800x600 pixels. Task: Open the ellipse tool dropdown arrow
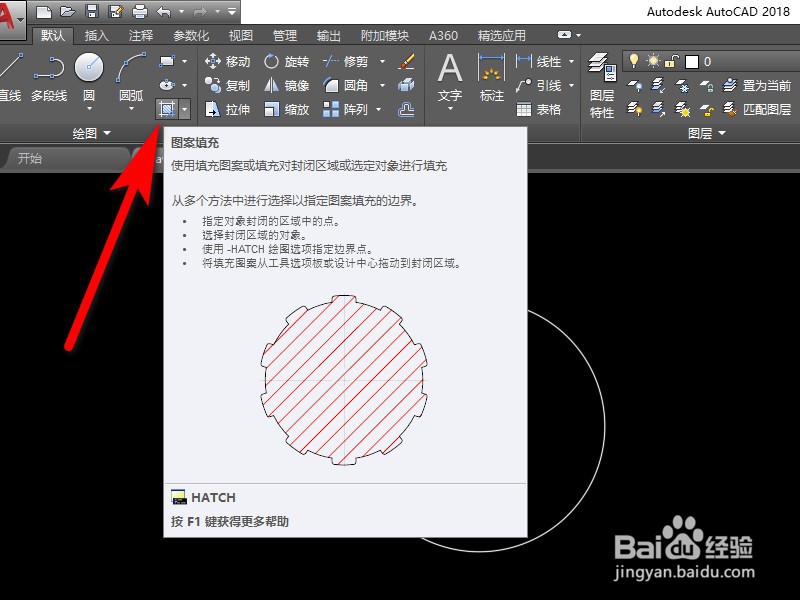pos(185,85)
